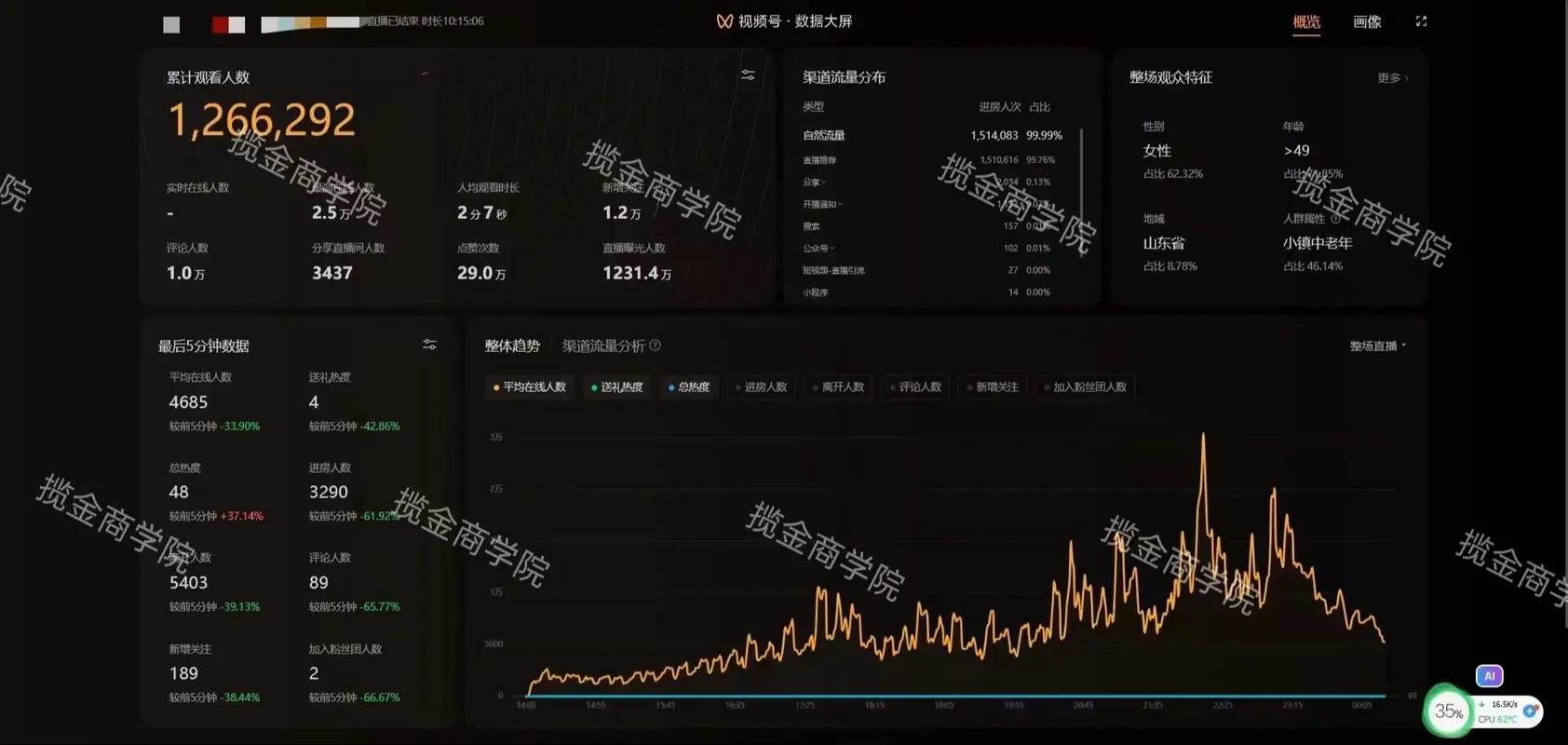Click the tallest peak on trend chart
Viewport: 1568px width, 745px height.
pos(1203,436)
